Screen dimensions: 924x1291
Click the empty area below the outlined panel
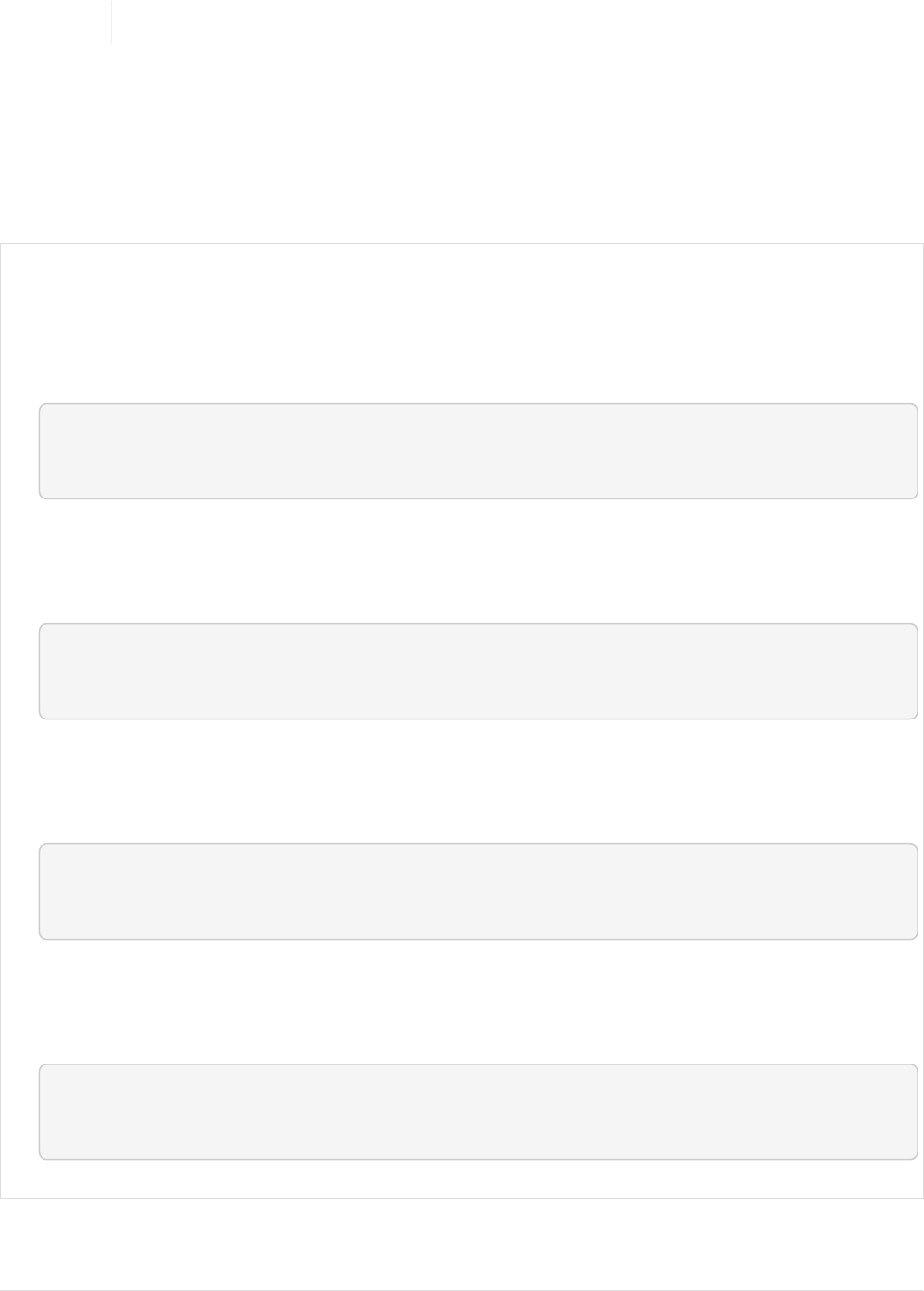[x=462, y=1244]
